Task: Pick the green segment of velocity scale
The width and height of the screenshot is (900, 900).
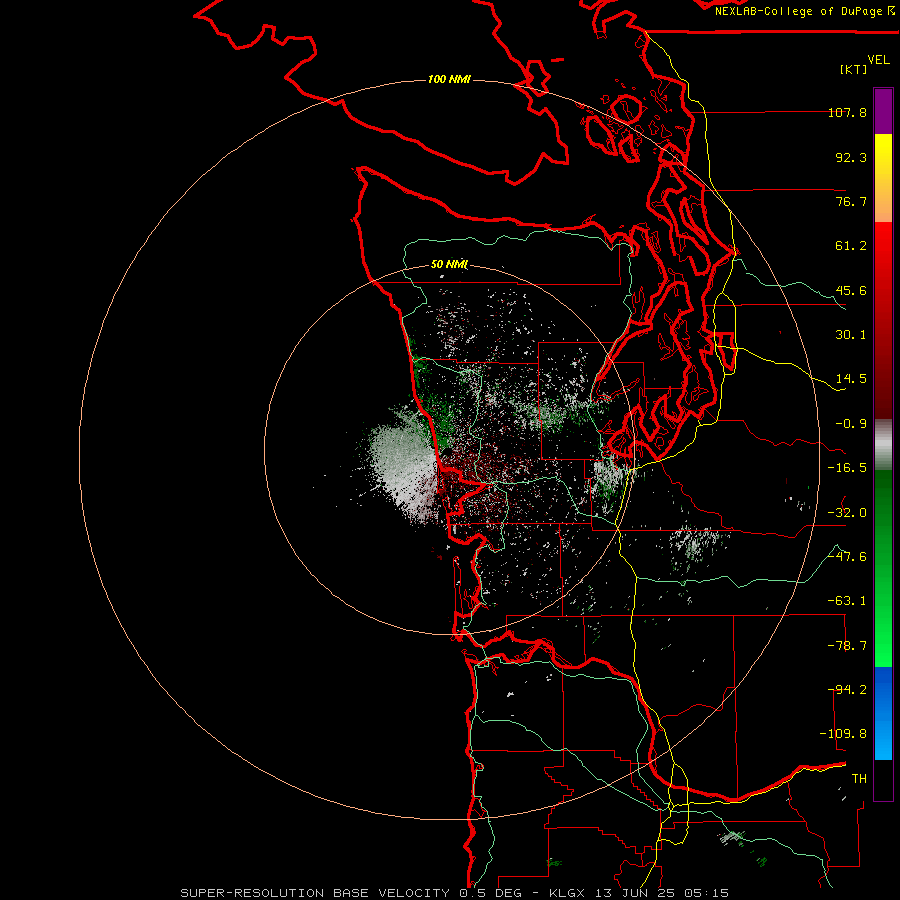Action: click(883, 568)
